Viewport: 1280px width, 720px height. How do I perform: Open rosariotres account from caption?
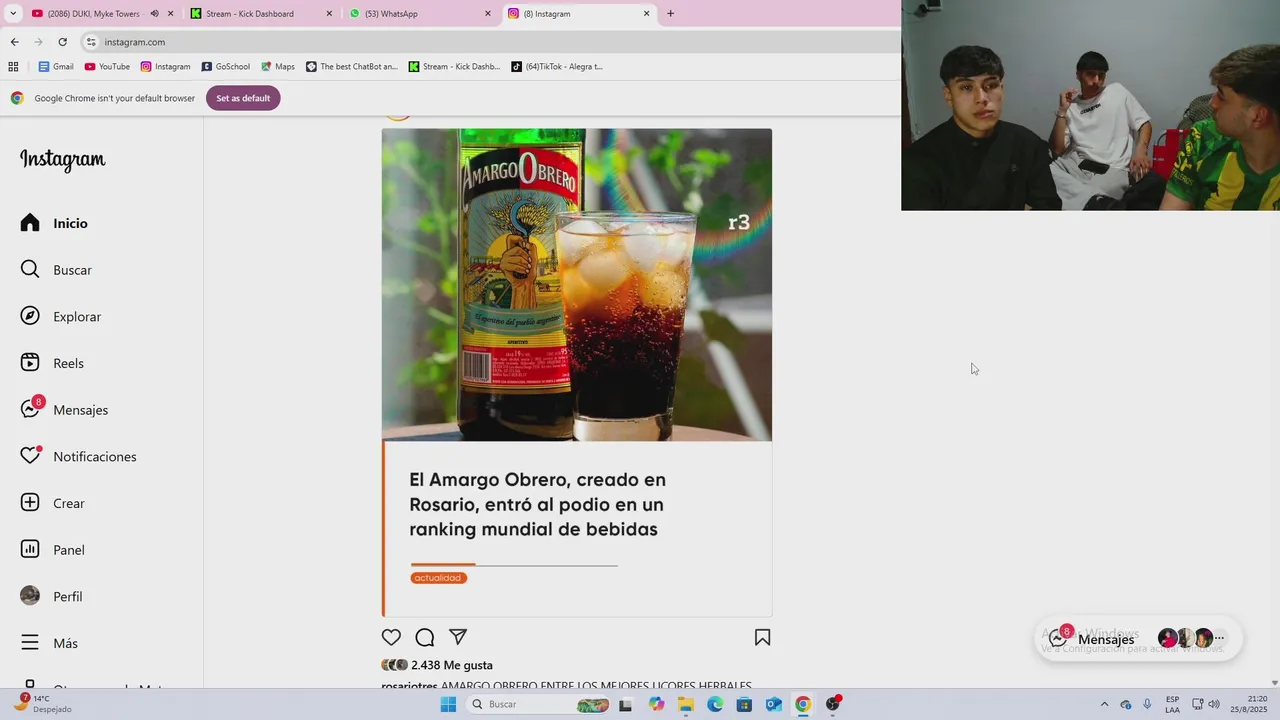pos(409,686)
